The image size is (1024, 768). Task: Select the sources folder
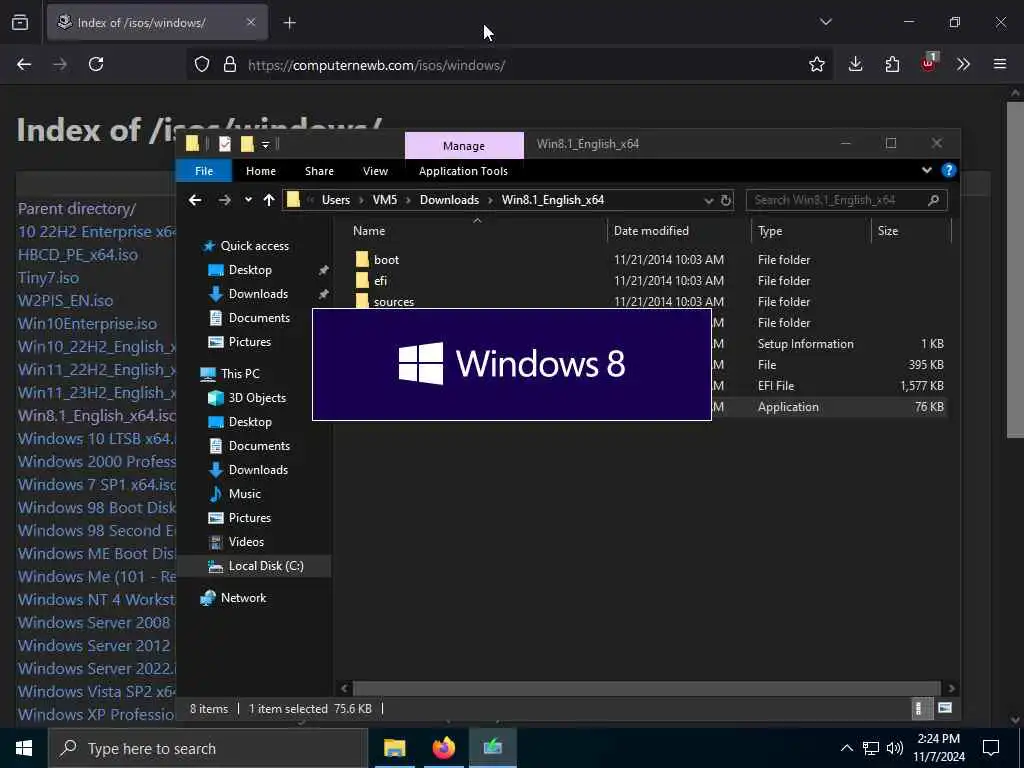pyautogui.click(x=394, y=302)
